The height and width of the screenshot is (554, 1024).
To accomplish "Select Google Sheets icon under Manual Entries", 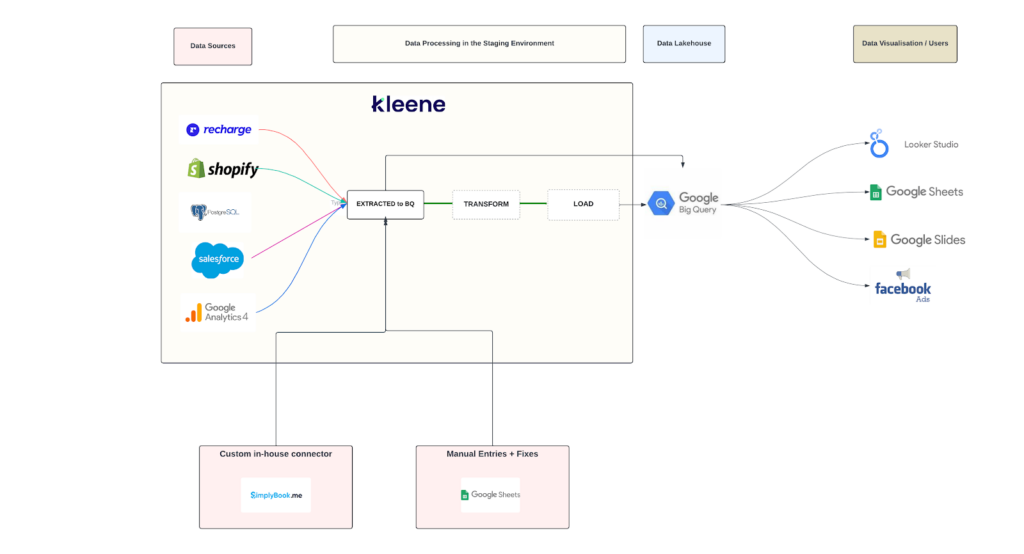I will pos(466,495).
